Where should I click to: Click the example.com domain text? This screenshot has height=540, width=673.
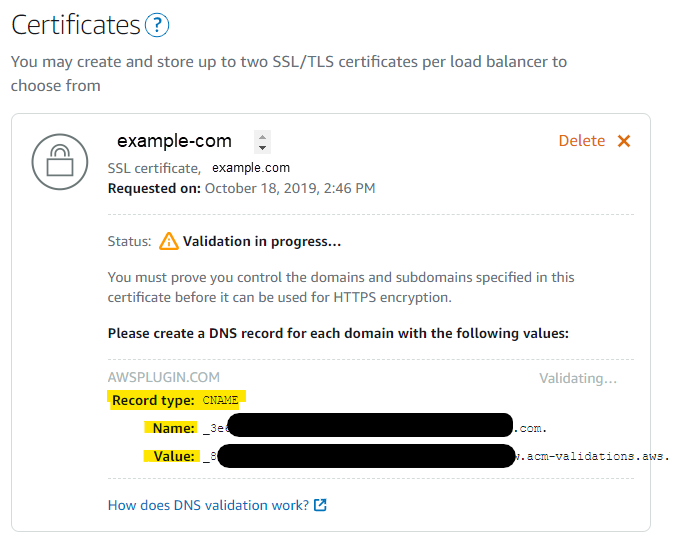[x=251, y=168]
